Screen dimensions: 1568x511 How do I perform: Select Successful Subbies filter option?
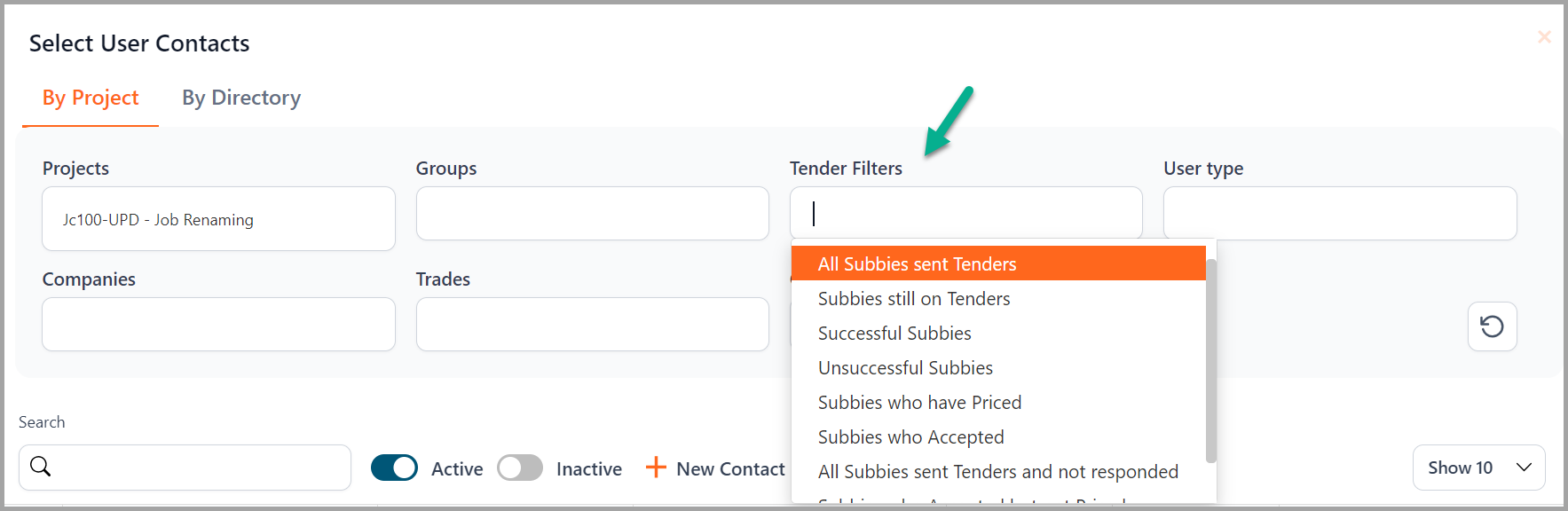(894, 334)
